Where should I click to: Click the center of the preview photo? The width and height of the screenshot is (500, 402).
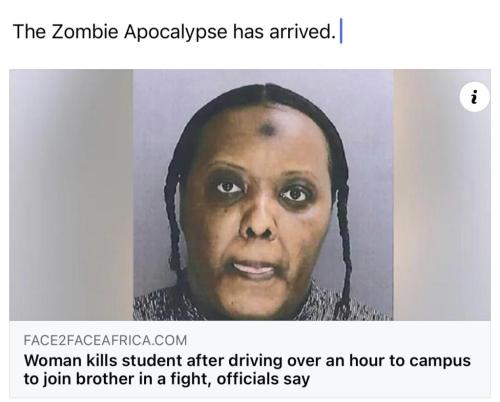tap(263, 195)
